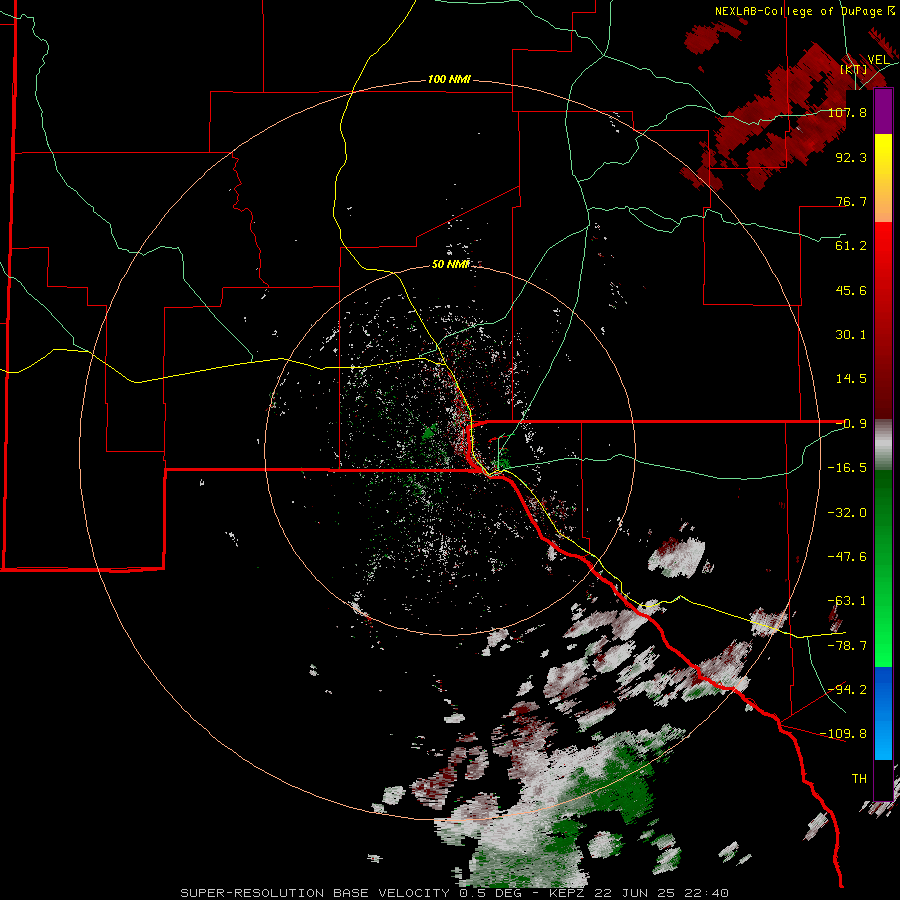Image resolution: width=900 pixels, height=900 pixels.
Task: Click the yellow segment of the color bar
Action: (883, 178)
